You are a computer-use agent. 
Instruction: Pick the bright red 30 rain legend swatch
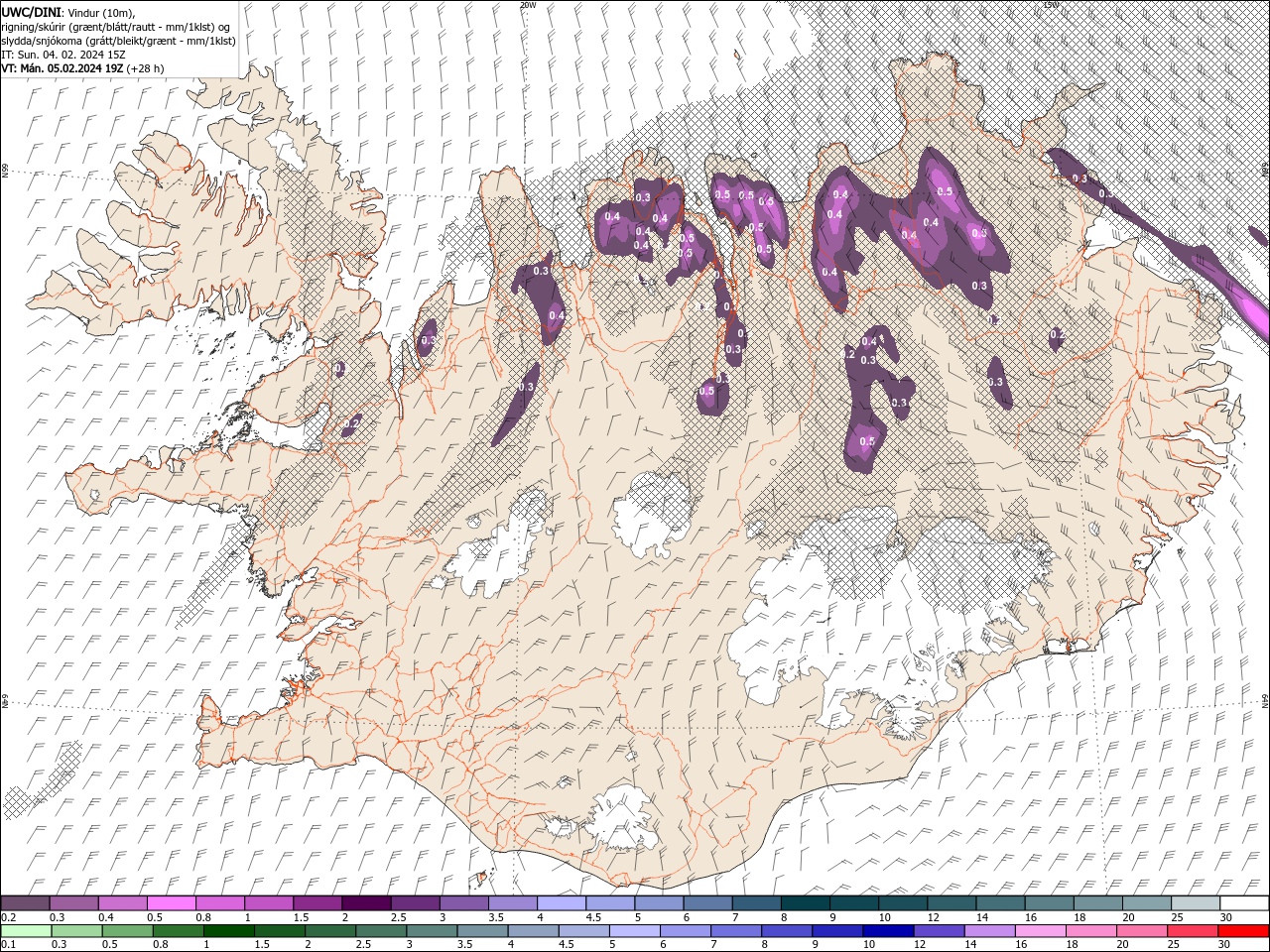tap(1242, 931)
